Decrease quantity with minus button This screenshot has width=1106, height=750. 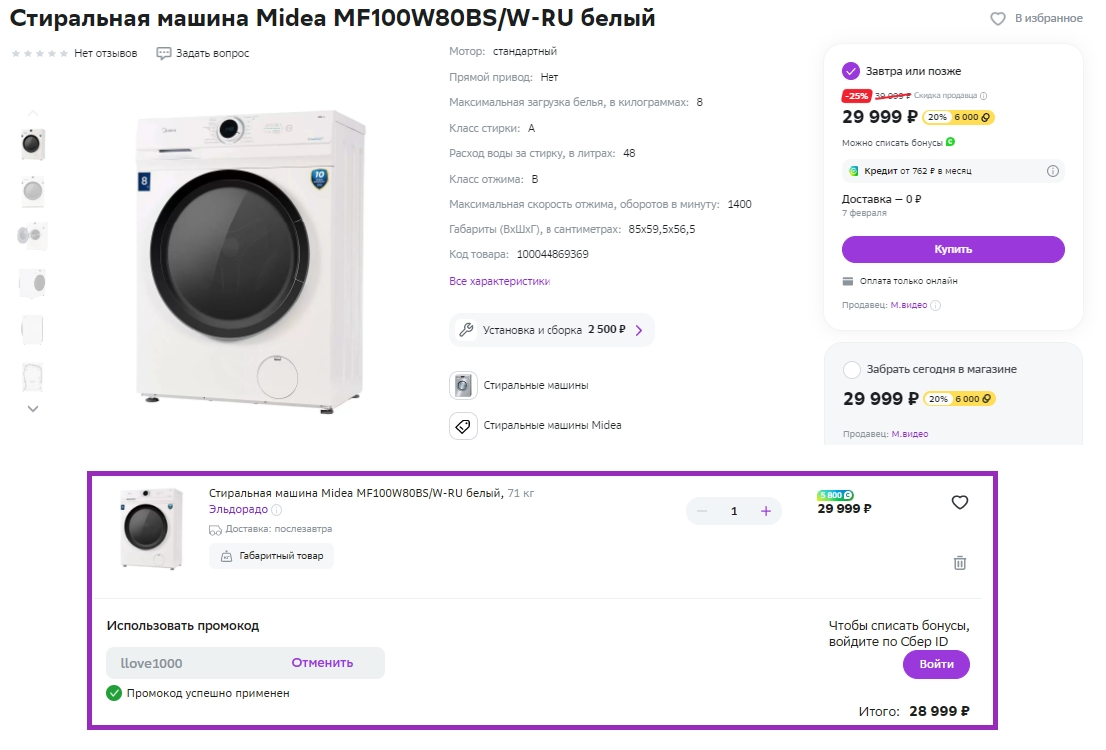pos(702,511)
